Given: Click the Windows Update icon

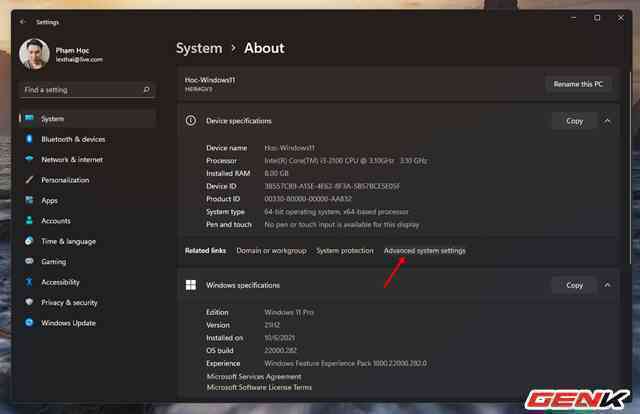Looking at the screenshot, I should tap(29, 323).
